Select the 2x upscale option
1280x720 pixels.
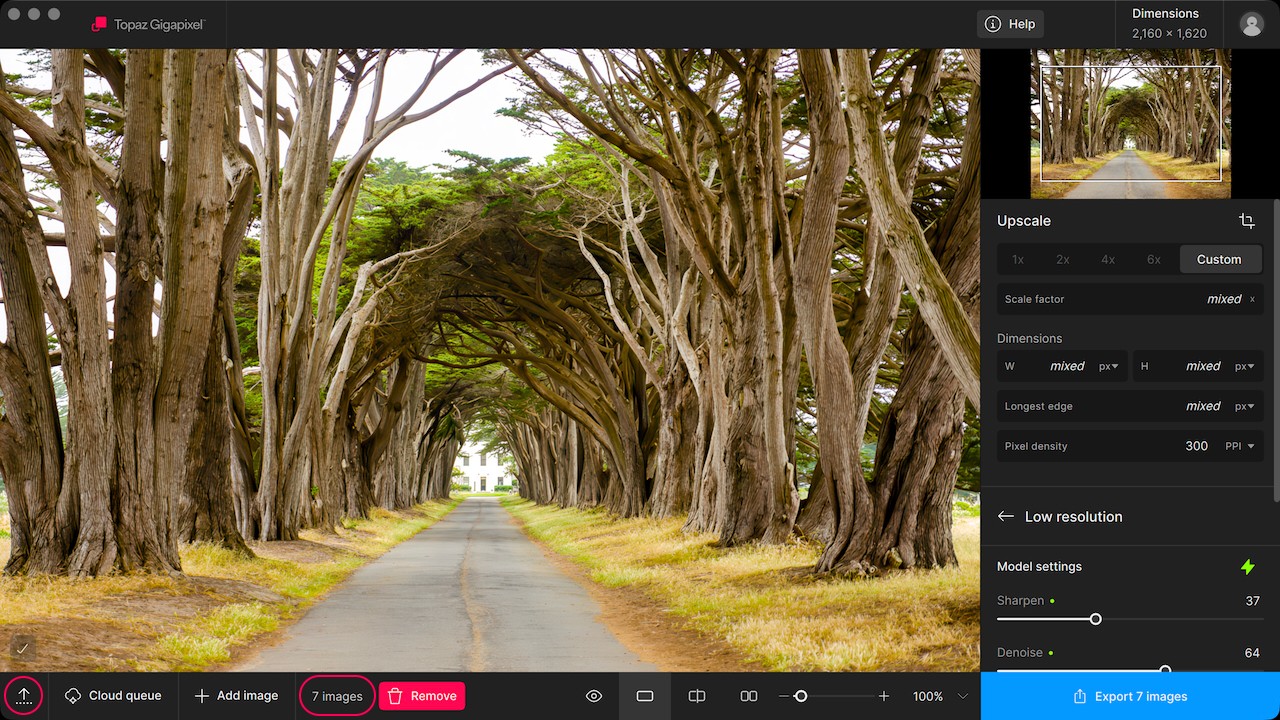coord(1063,259)
